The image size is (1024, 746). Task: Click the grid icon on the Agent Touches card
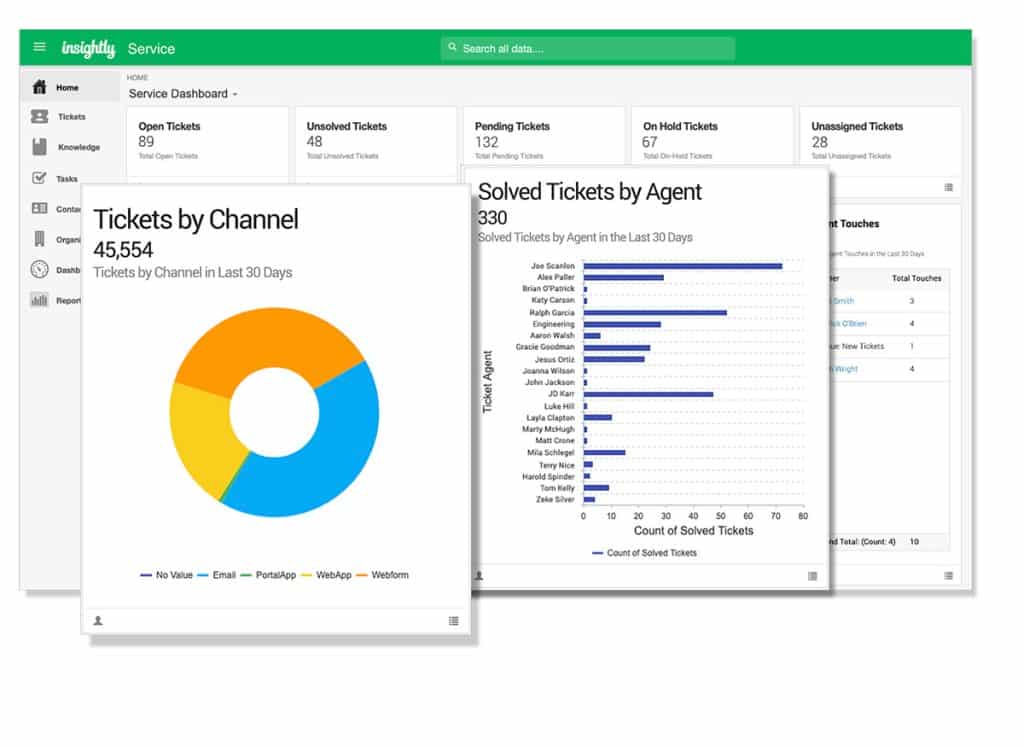946,575
